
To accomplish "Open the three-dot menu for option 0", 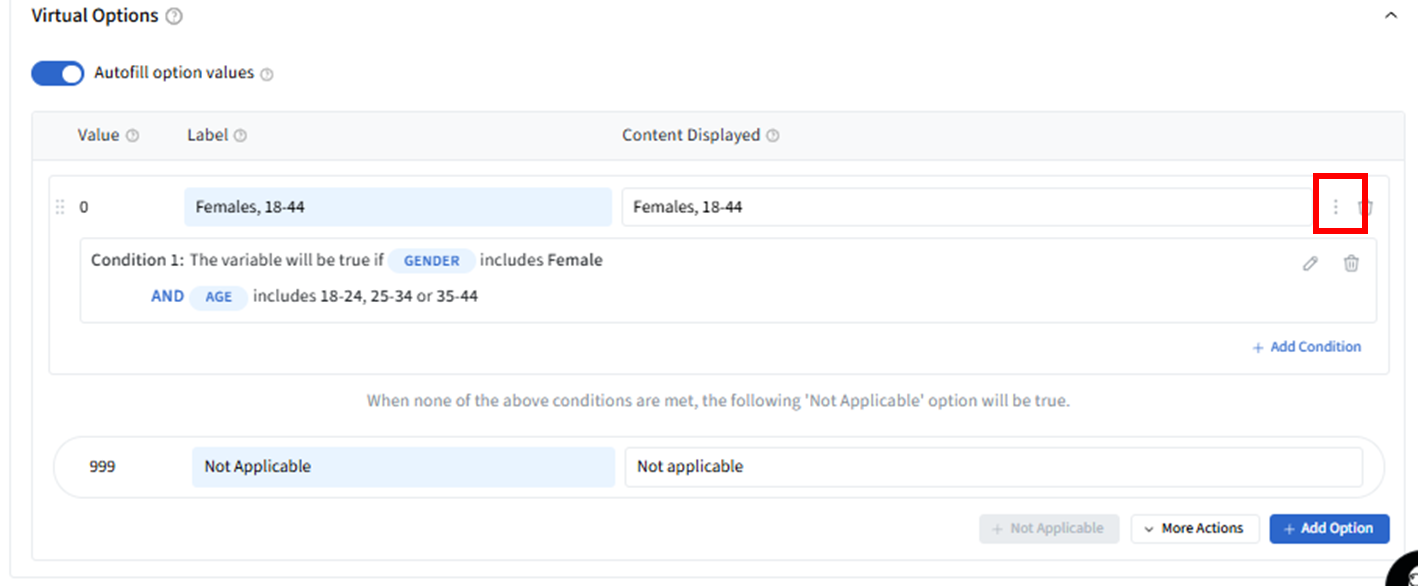I will pyautogui.click(x=1335, y=207).
